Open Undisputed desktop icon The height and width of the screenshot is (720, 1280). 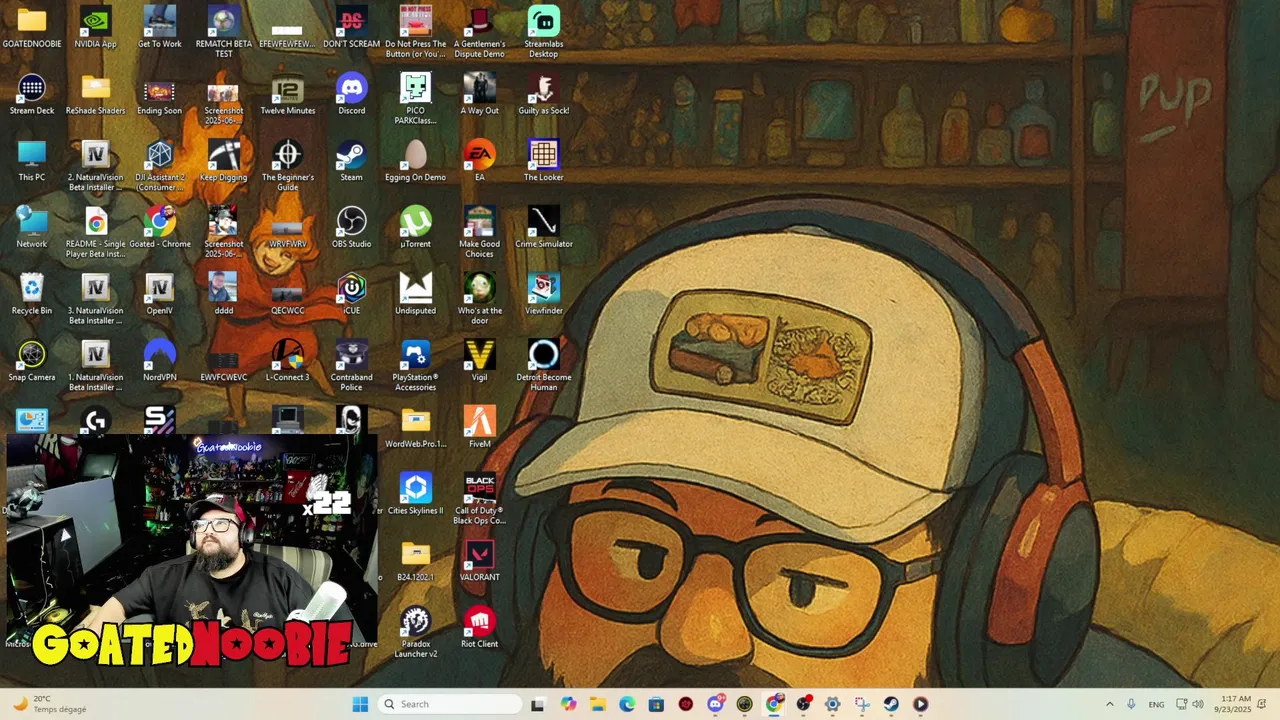coord(415,295)
